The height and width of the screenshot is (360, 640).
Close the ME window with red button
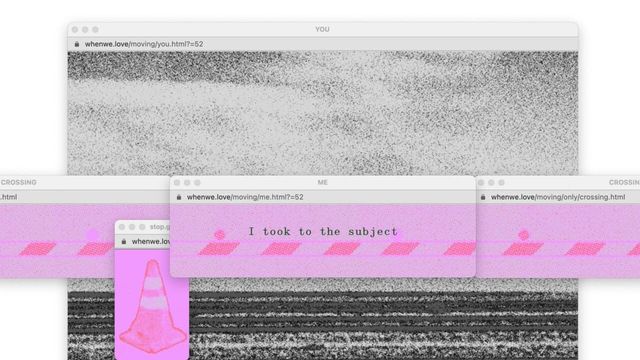(177, 182)
